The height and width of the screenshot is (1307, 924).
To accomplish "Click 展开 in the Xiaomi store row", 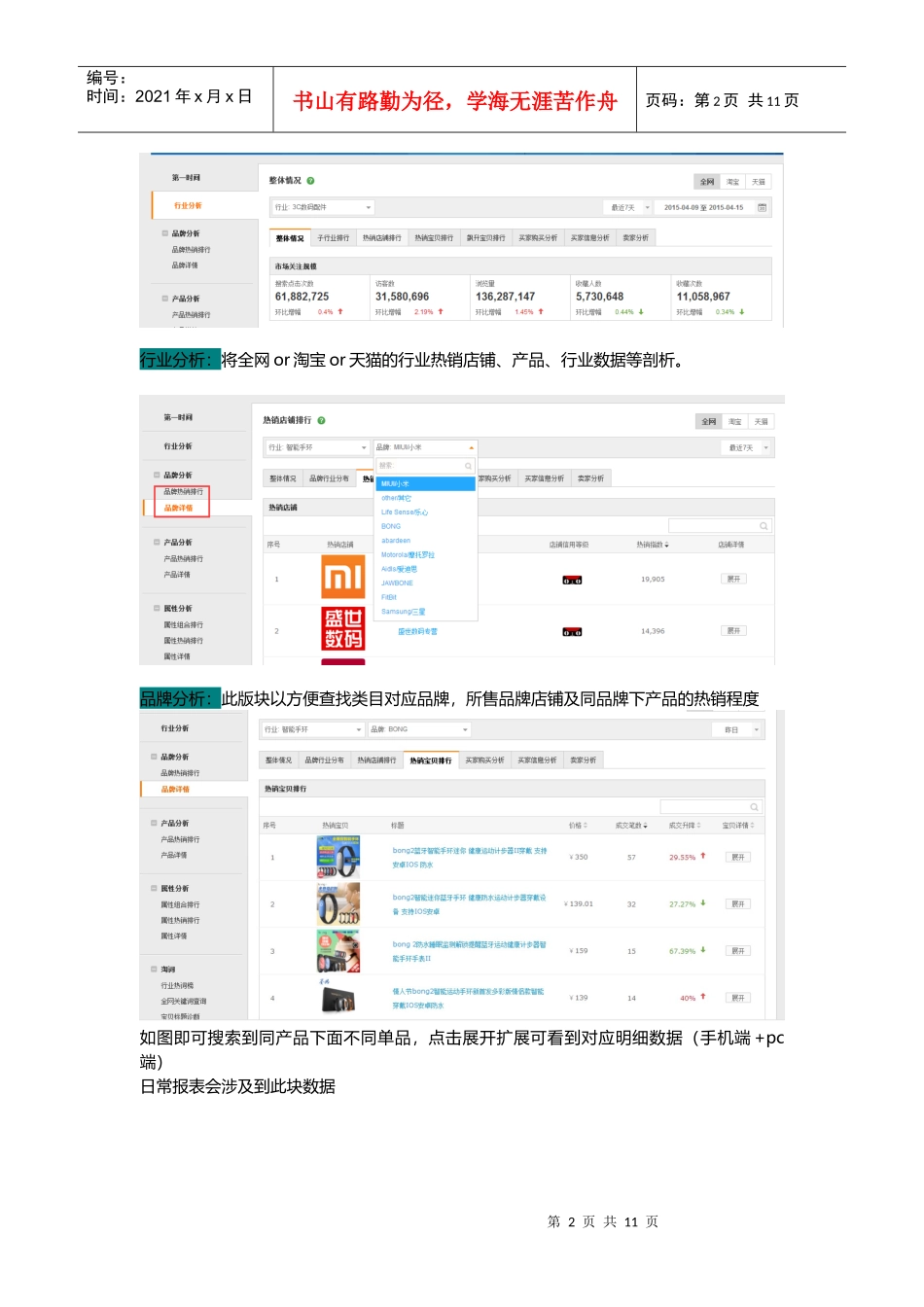I will coord(734,580).
